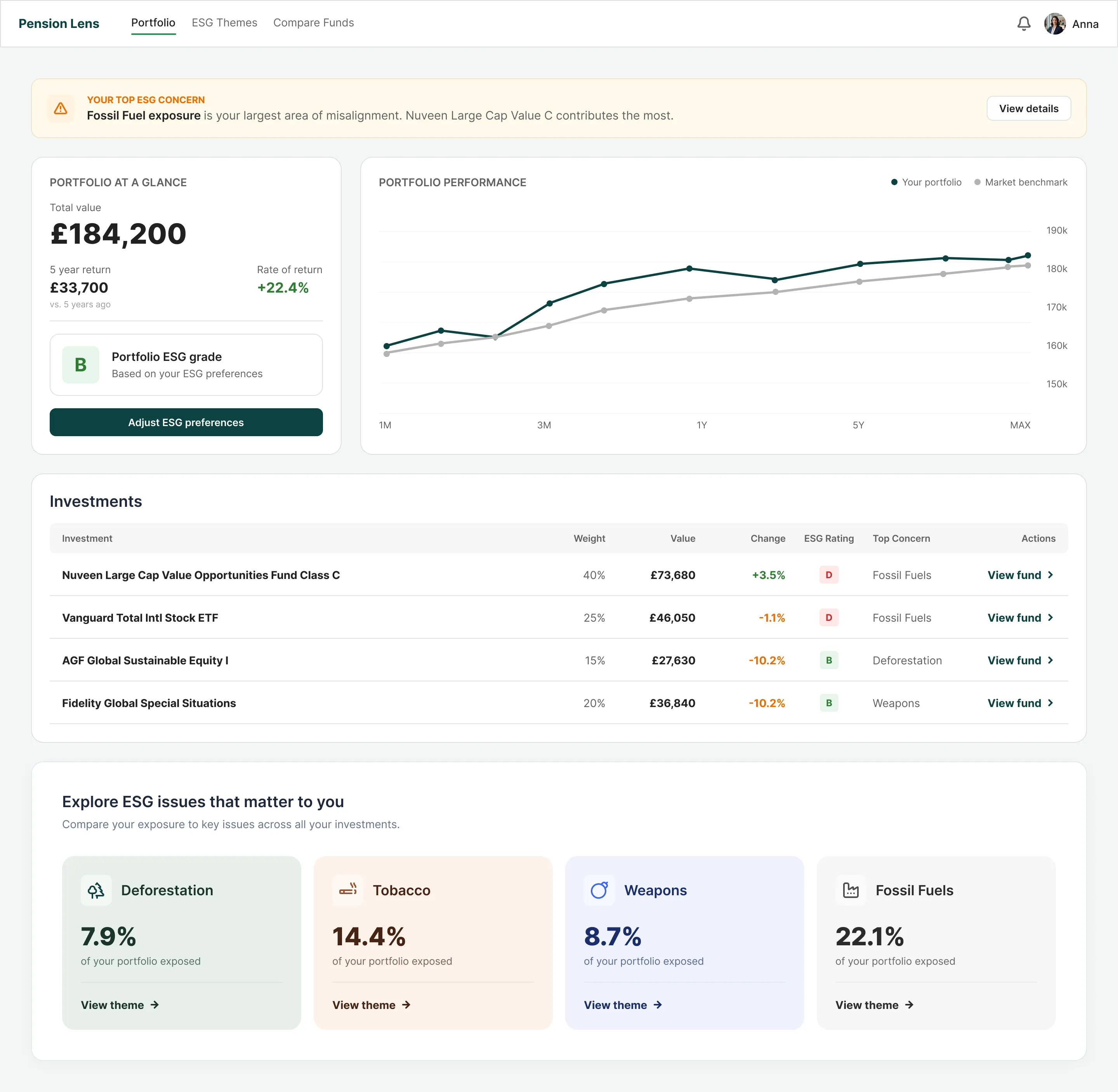Image resolution: width=1118 pixels, height=1092 pixels.
Task: Click the Weapons bomb icon
Action: (599, 890)
